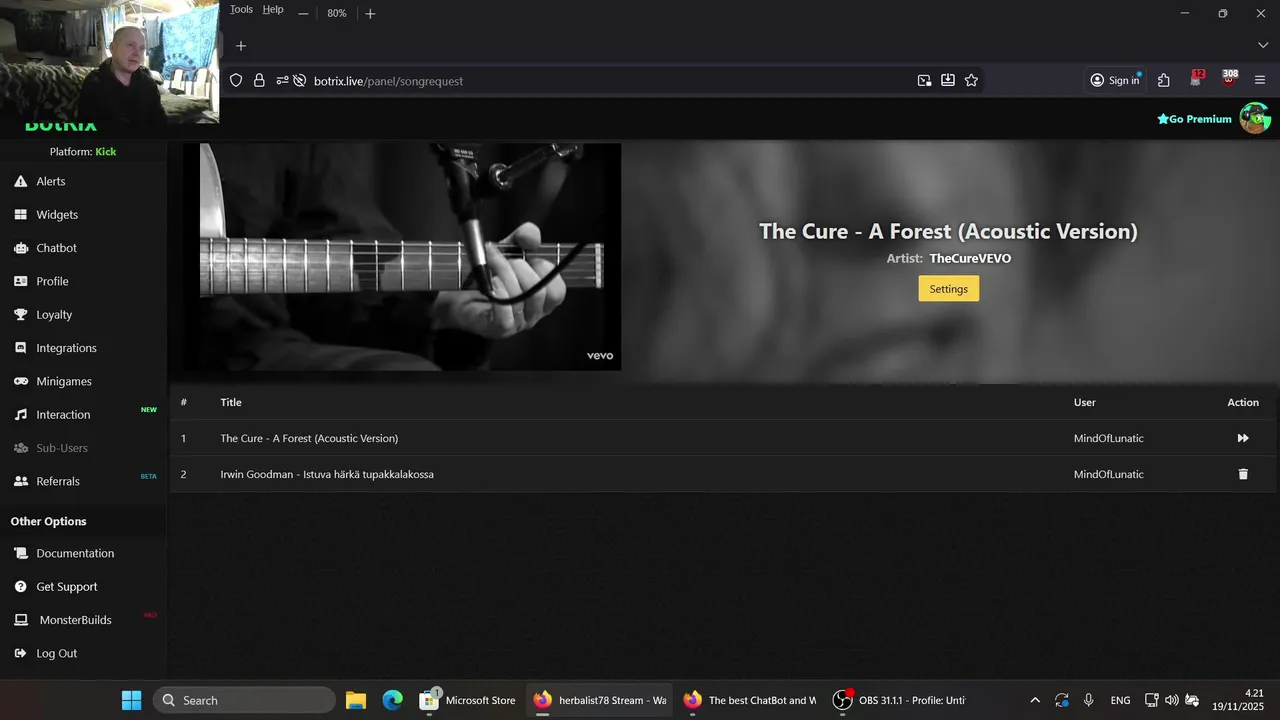Delete the Irwin Goodman song request
The image size is (1280, 720).
[x=1243, y=474]
